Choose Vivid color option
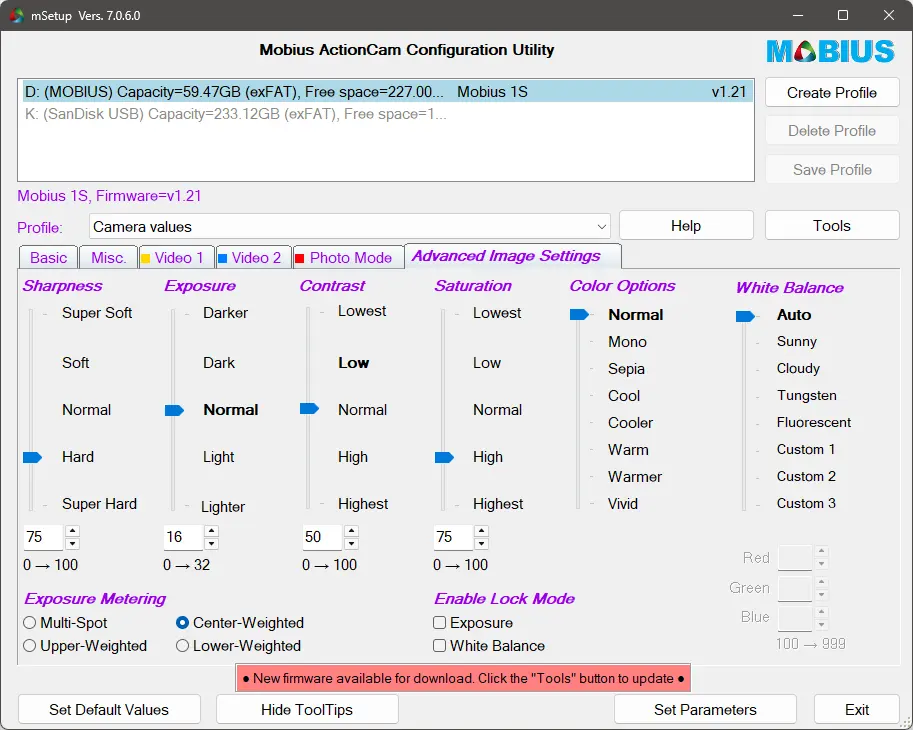Viewport: 913px width, 730px height. coord(622,504)
